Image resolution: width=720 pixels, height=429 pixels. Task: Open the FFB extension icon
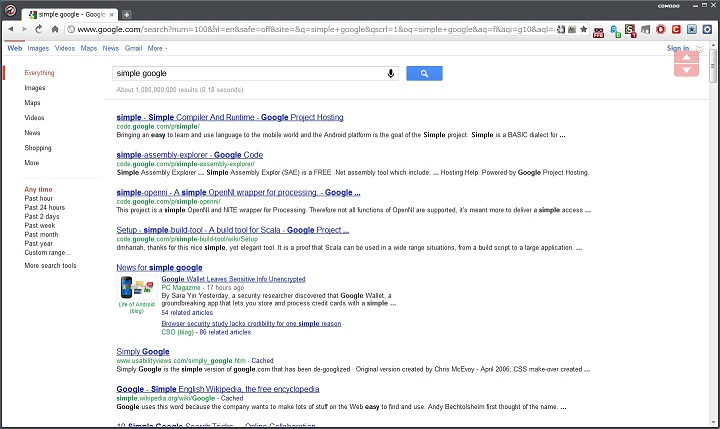[x=598, y=31]
